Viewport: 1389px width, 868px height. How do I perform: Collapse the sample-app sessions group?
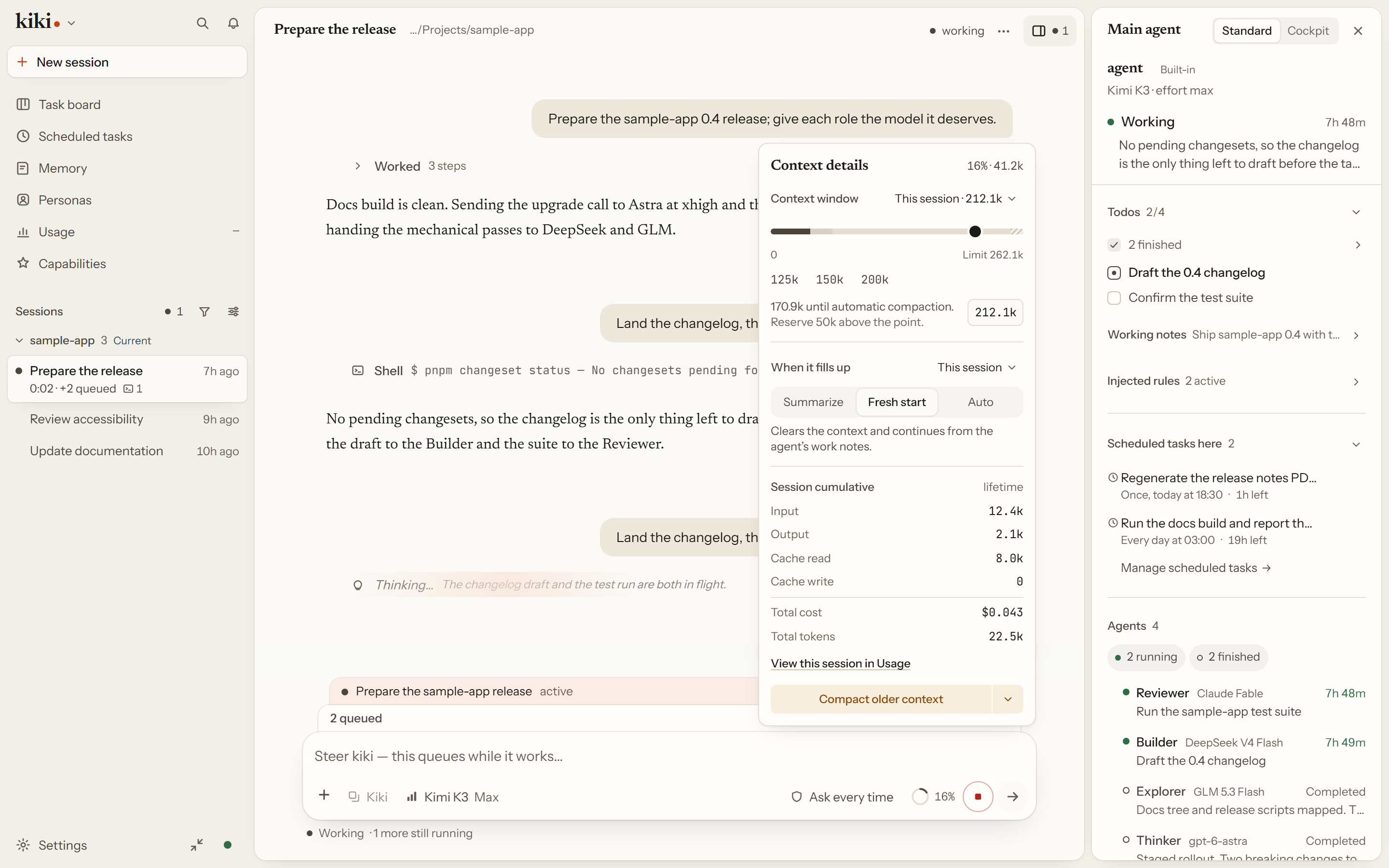click(x=19, y=340)
